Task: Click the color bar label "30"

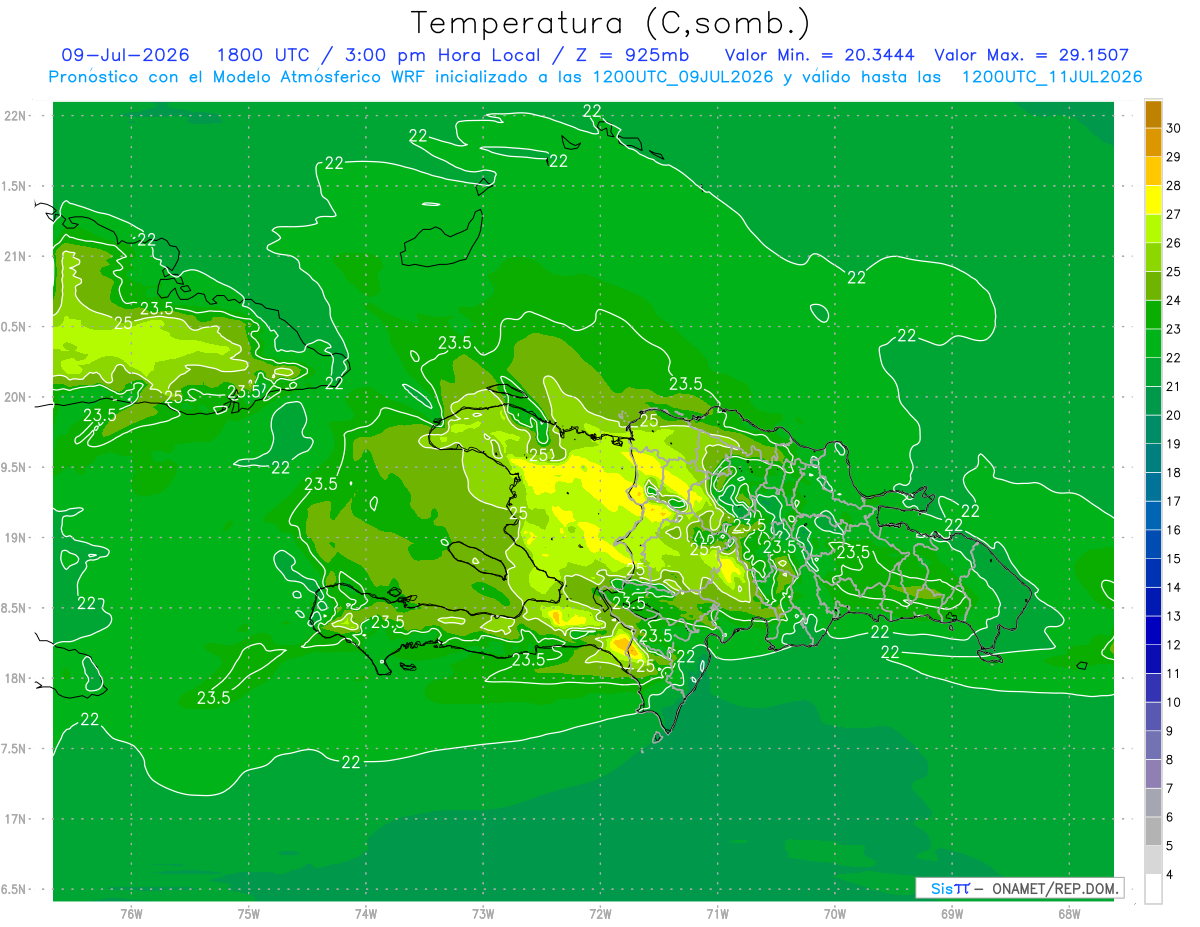Action: [1174, 128]
